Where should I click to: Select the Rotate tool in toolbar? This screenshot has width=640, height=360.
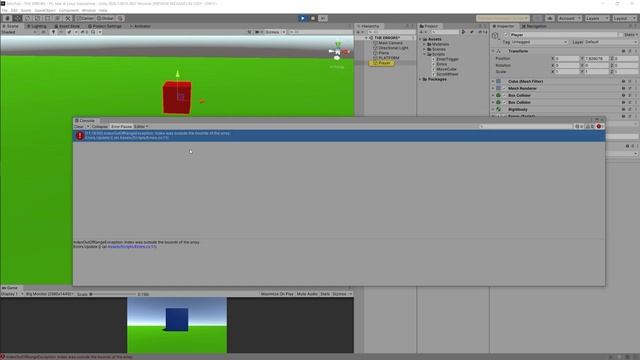(x=27, y=18)
